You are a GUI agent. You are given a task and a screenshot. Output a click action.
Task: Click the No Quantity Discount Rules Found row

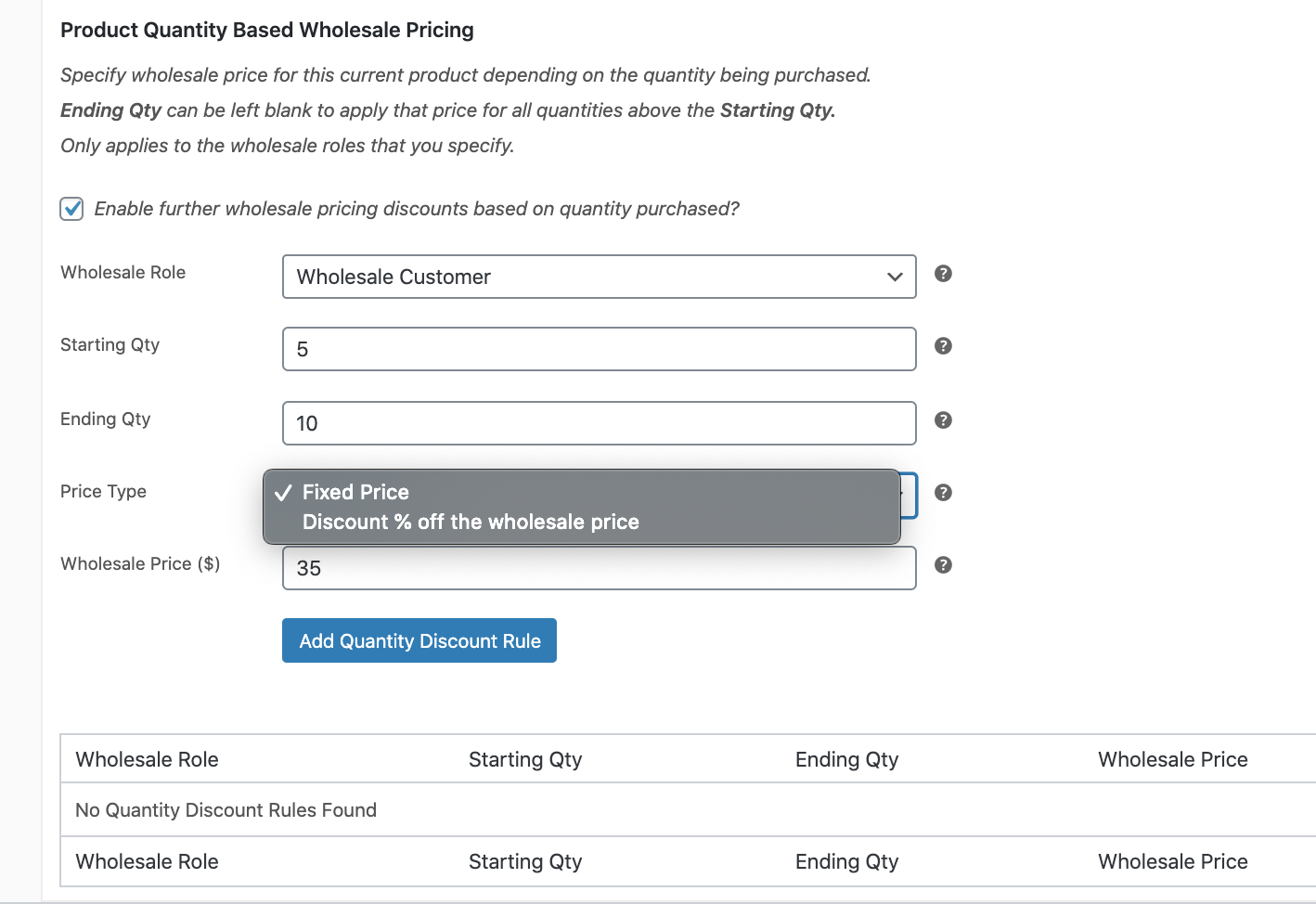226,810
